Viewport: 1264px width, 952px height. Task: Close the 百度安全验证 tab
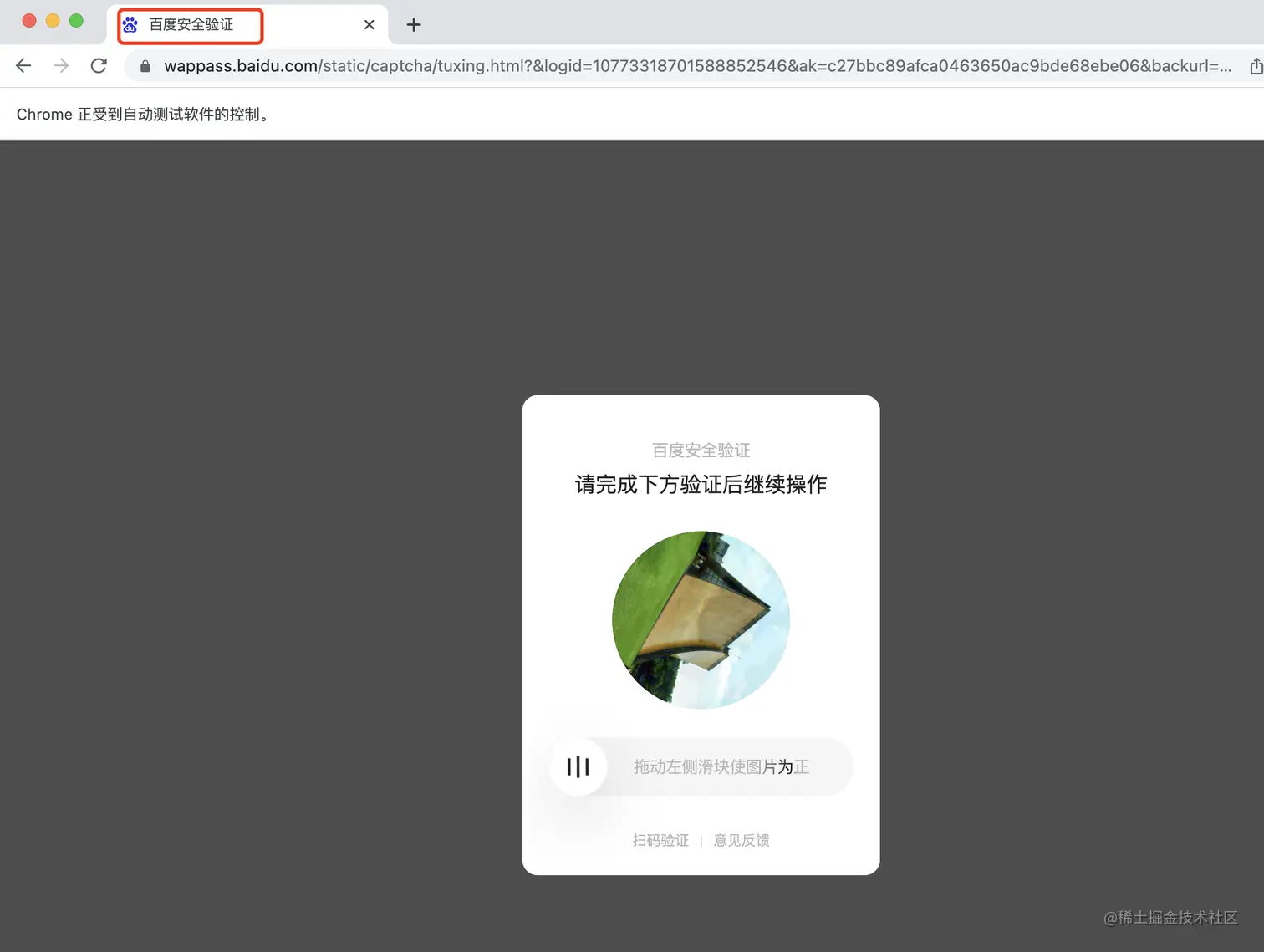(x=370, y=25)
